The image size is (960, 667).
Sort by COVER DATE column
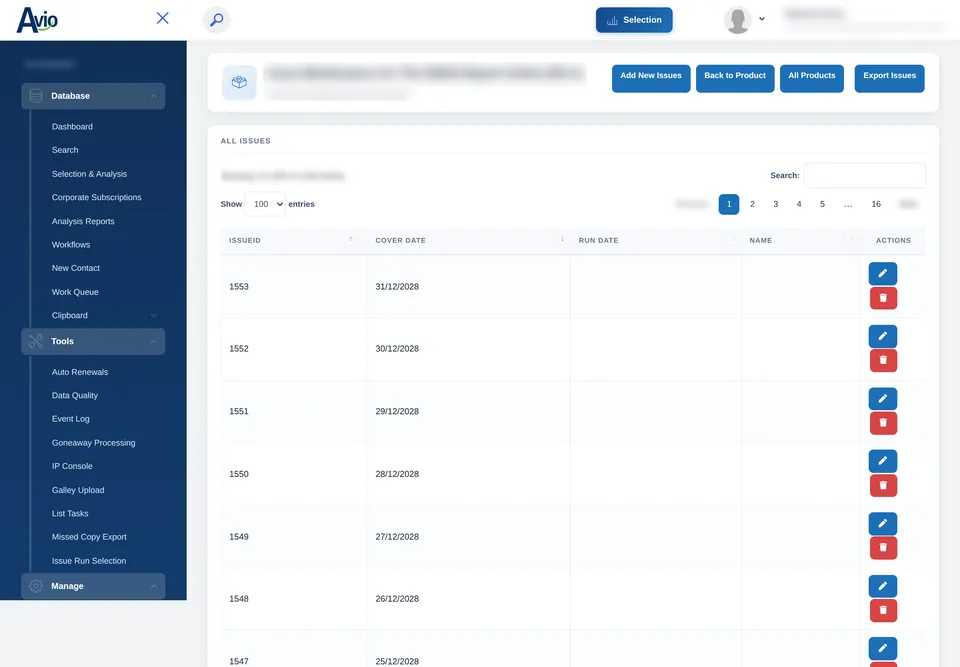point(468,240)
